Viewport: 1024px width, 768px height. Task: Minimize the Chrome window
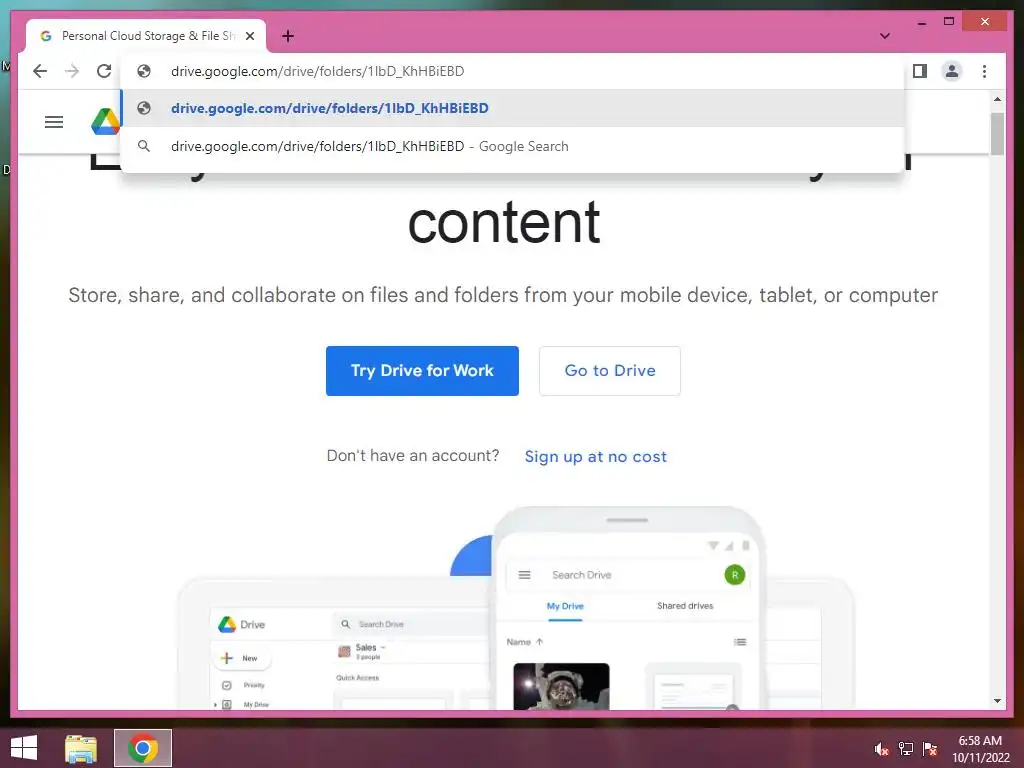pos(921,22)
